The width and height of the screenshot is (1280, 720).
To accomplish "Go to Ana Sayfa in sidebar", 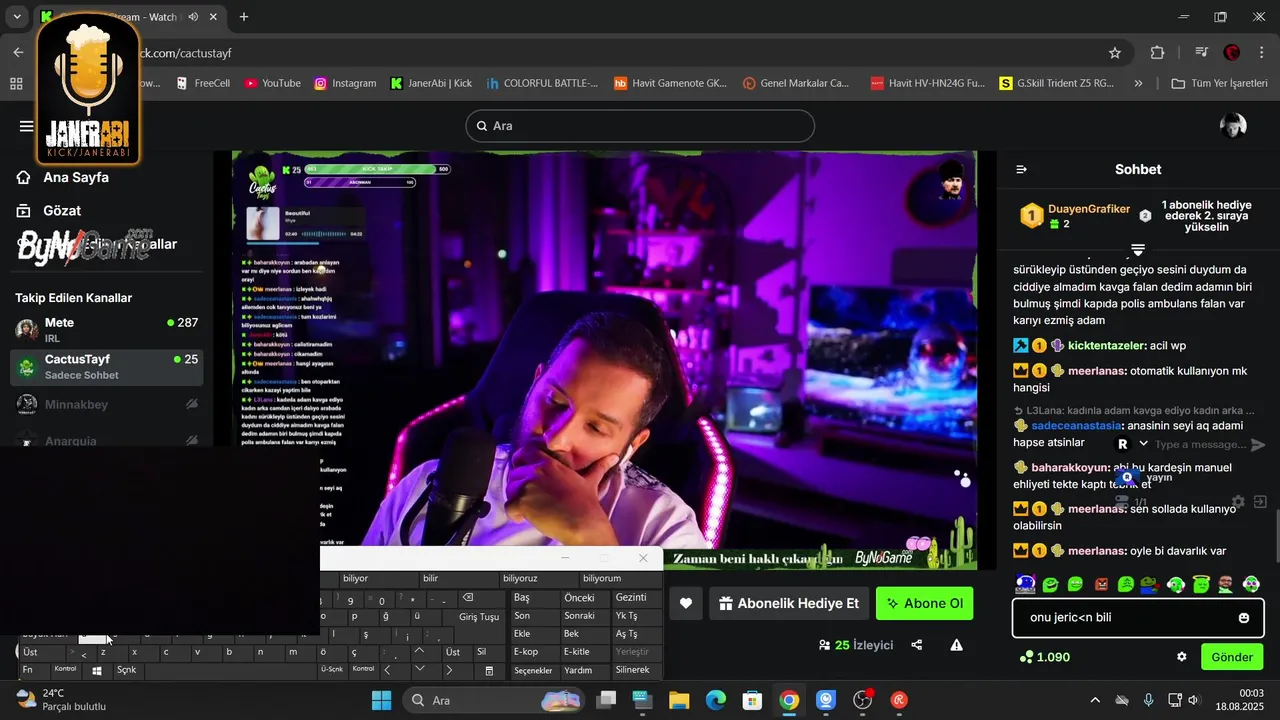I will (x=62, y=177).
